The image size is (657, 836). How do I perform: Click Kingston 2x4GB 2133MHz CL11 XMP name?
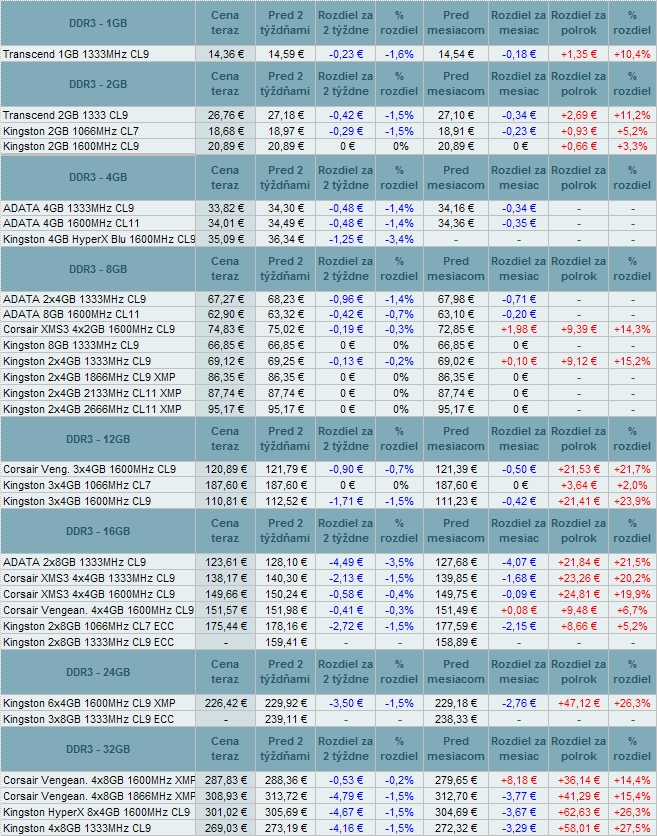tap(92, 393)
